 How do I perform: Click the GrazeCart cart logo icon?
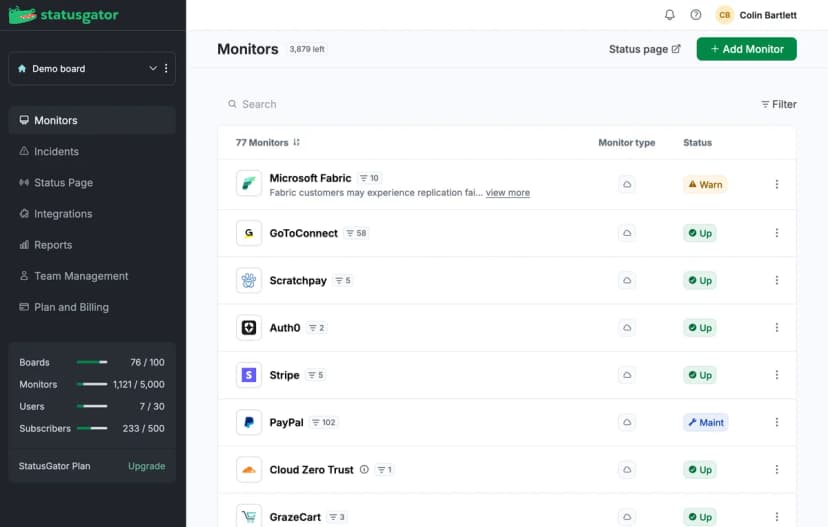pos(249,516)
